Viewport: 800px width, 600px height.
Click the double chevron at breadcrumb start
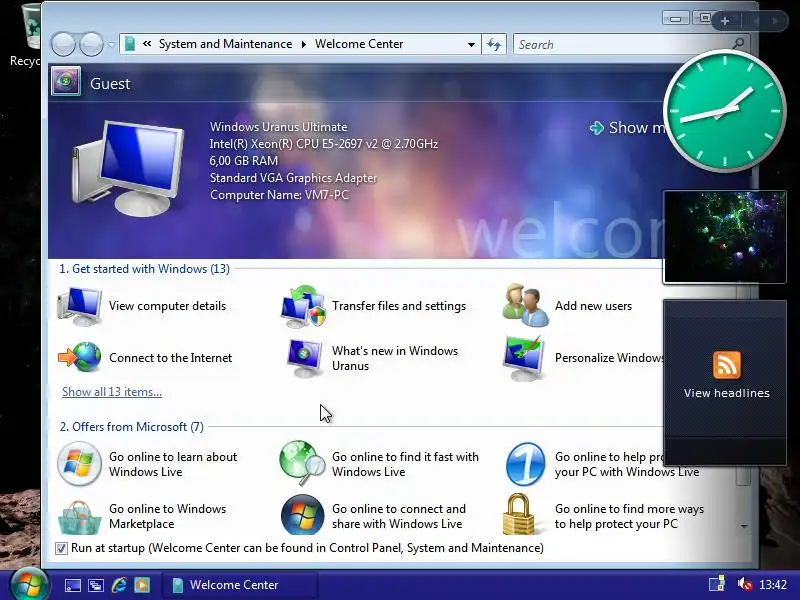[x=147, y=44]
